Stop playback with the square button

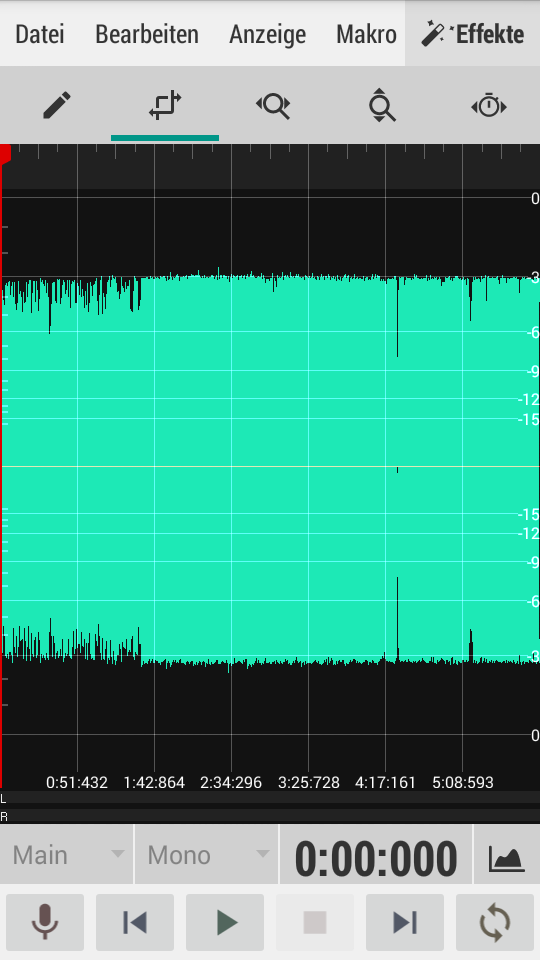coord(315,922)
